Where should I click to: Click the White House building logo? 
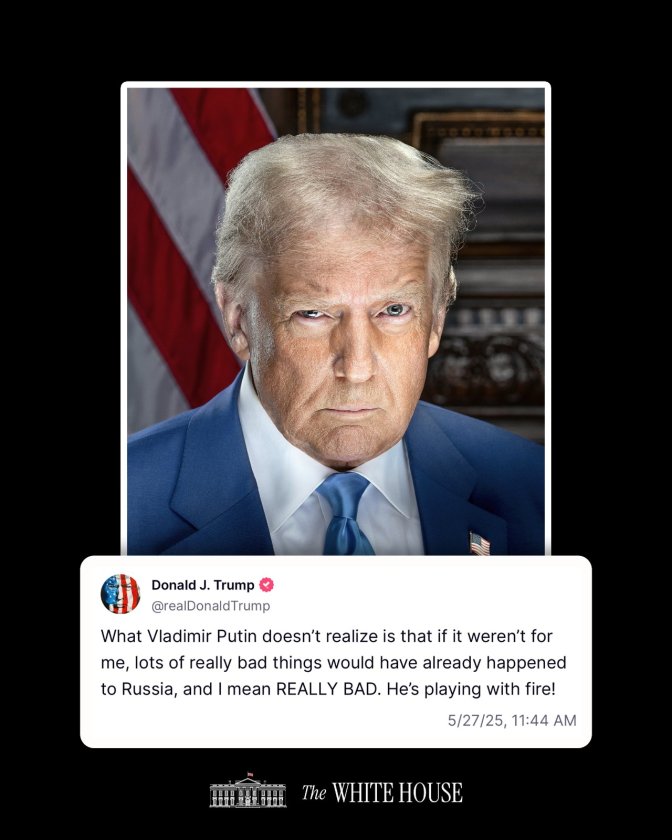point(248,791)
